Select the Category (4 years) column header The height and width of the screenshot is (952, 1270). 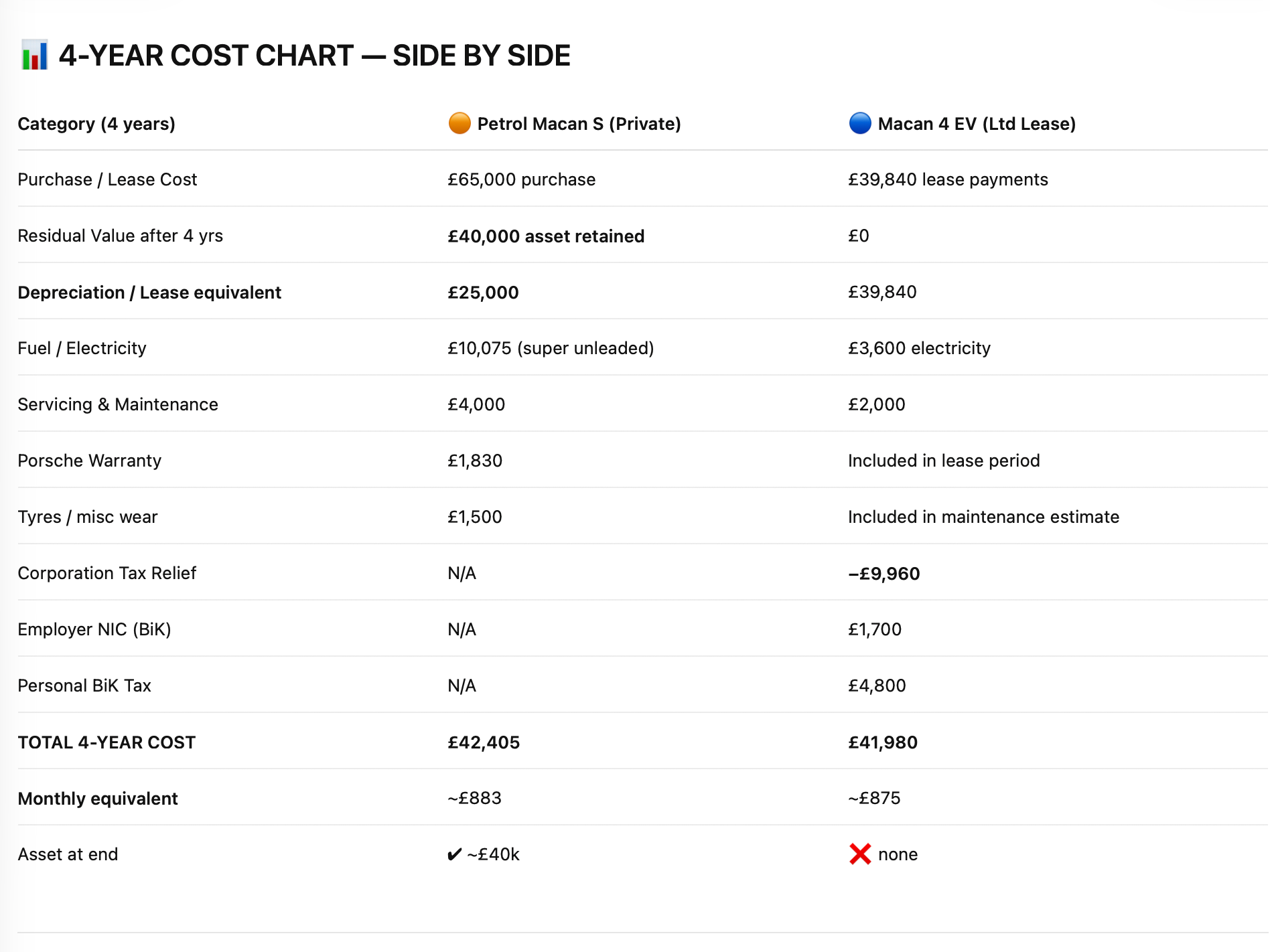(x=96, y=124)
